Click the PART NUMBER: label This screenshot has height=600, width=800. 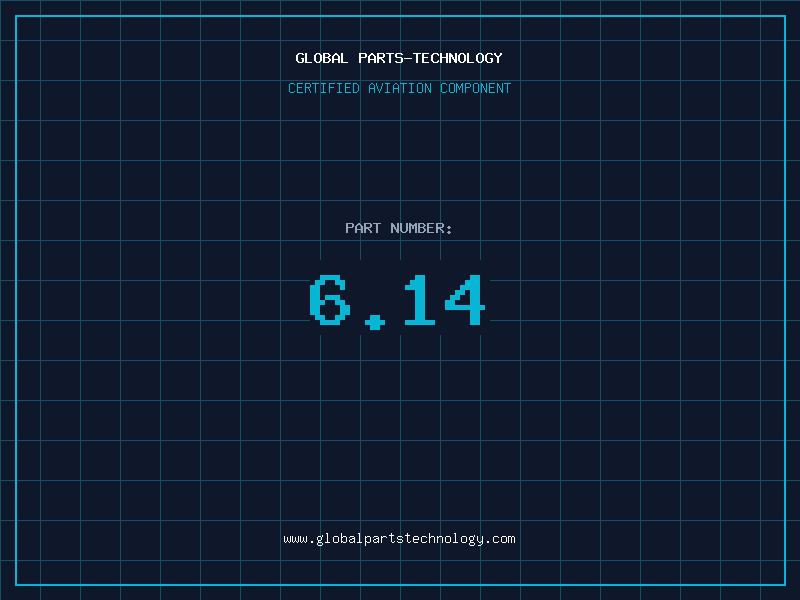(x=399, y=228)
